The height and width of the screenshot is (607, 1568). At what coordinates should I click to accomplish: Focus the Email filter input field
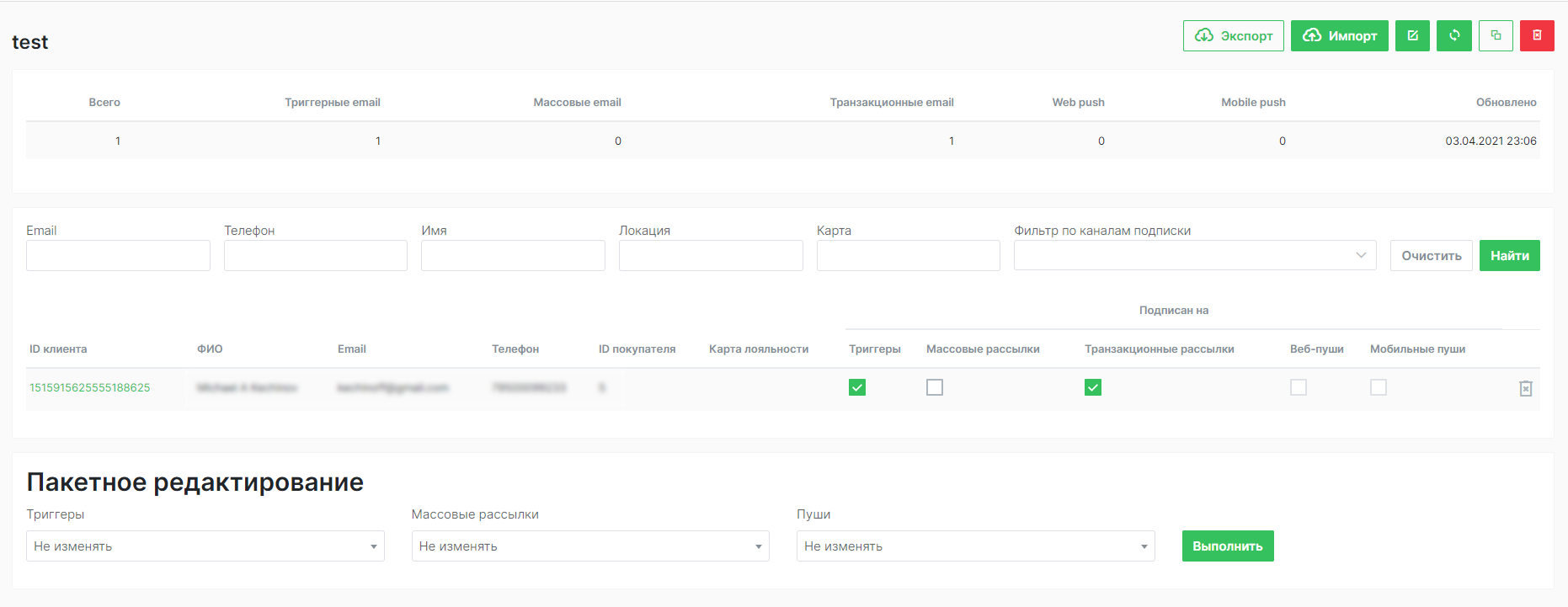(118, 255)
